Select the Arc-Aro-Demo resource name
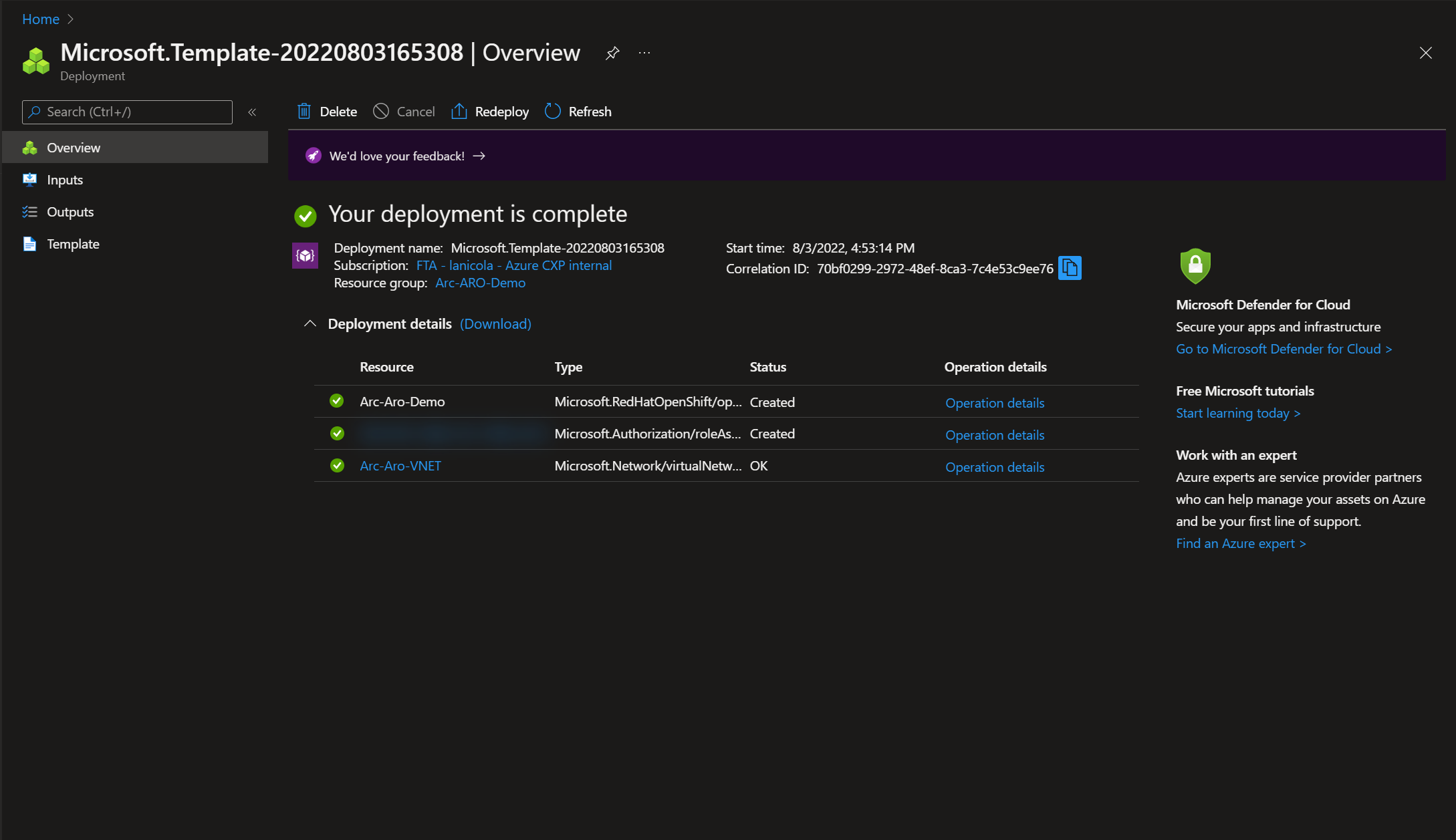 click(x=402, y=402)
